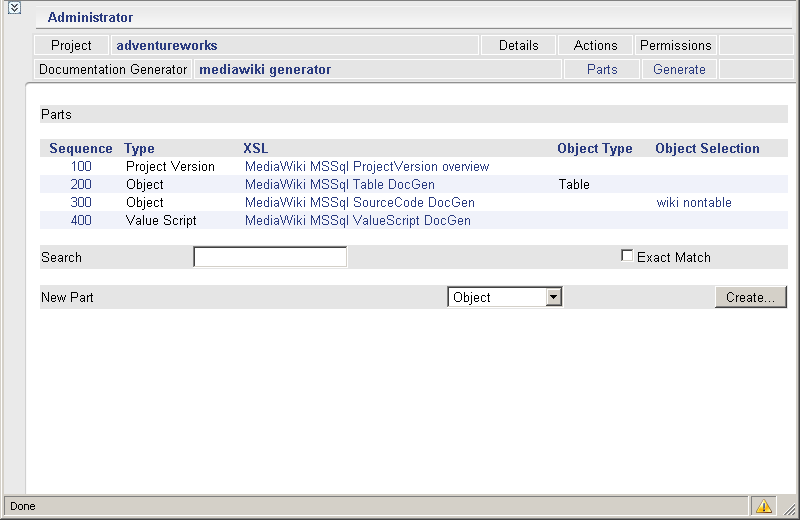Click the Parts section heading
800x520 pixels.
pos(56,114)
